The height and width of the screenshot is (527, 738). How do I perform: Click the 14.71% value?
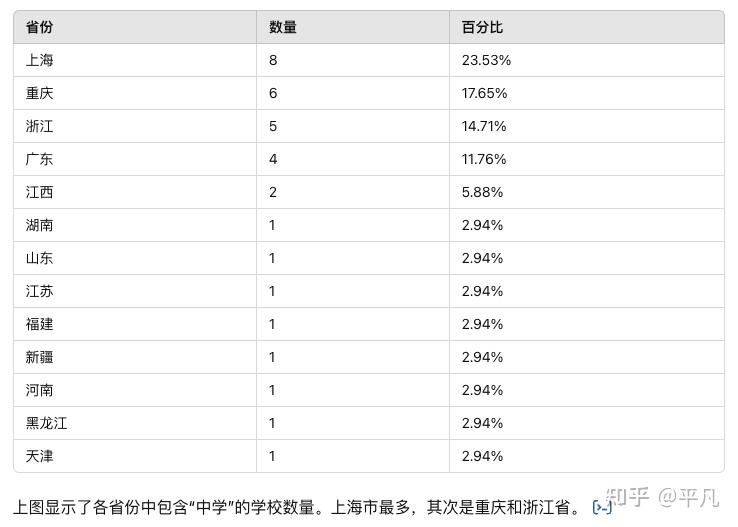tap(484, 126)
